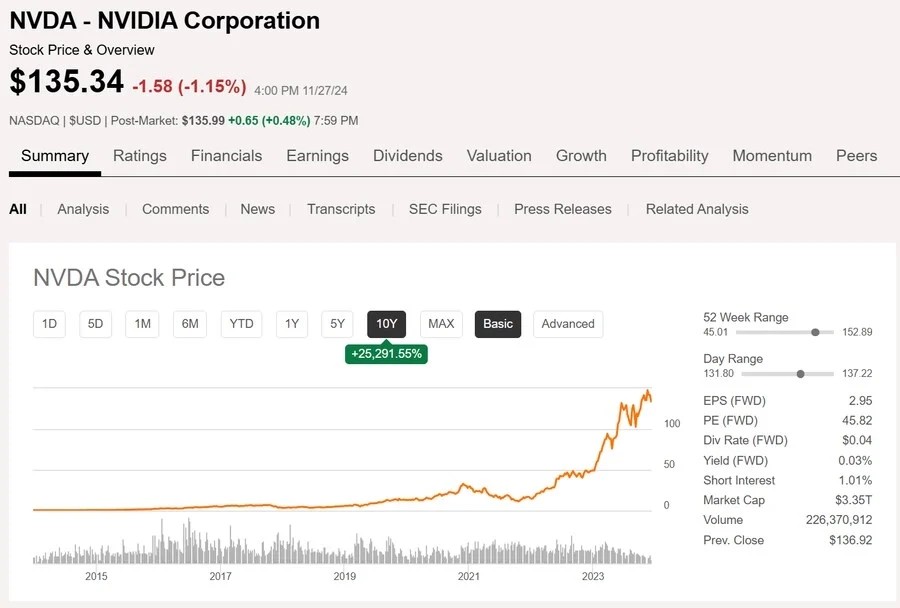This screenshot has height=608, width=900.
Task: Select the Dividends tab
Action: tap(407, 156)
